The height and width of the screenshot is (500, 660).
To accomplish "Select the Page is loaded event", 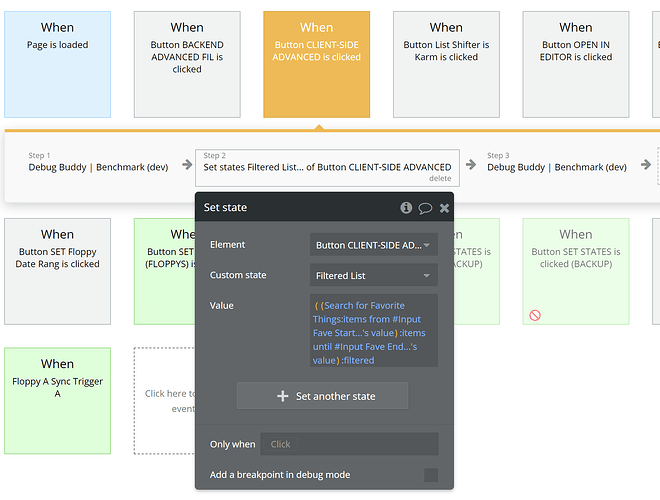I will [57, 65].
